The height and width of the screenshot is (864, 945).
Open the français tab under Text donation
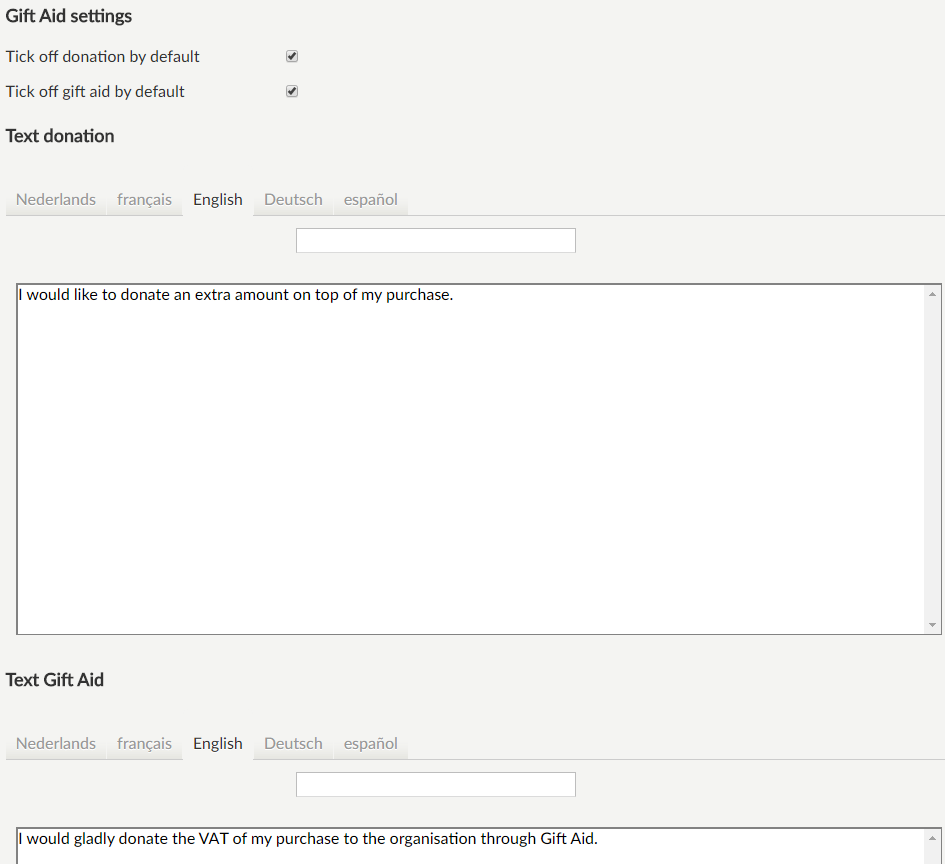tap(144, 199)
